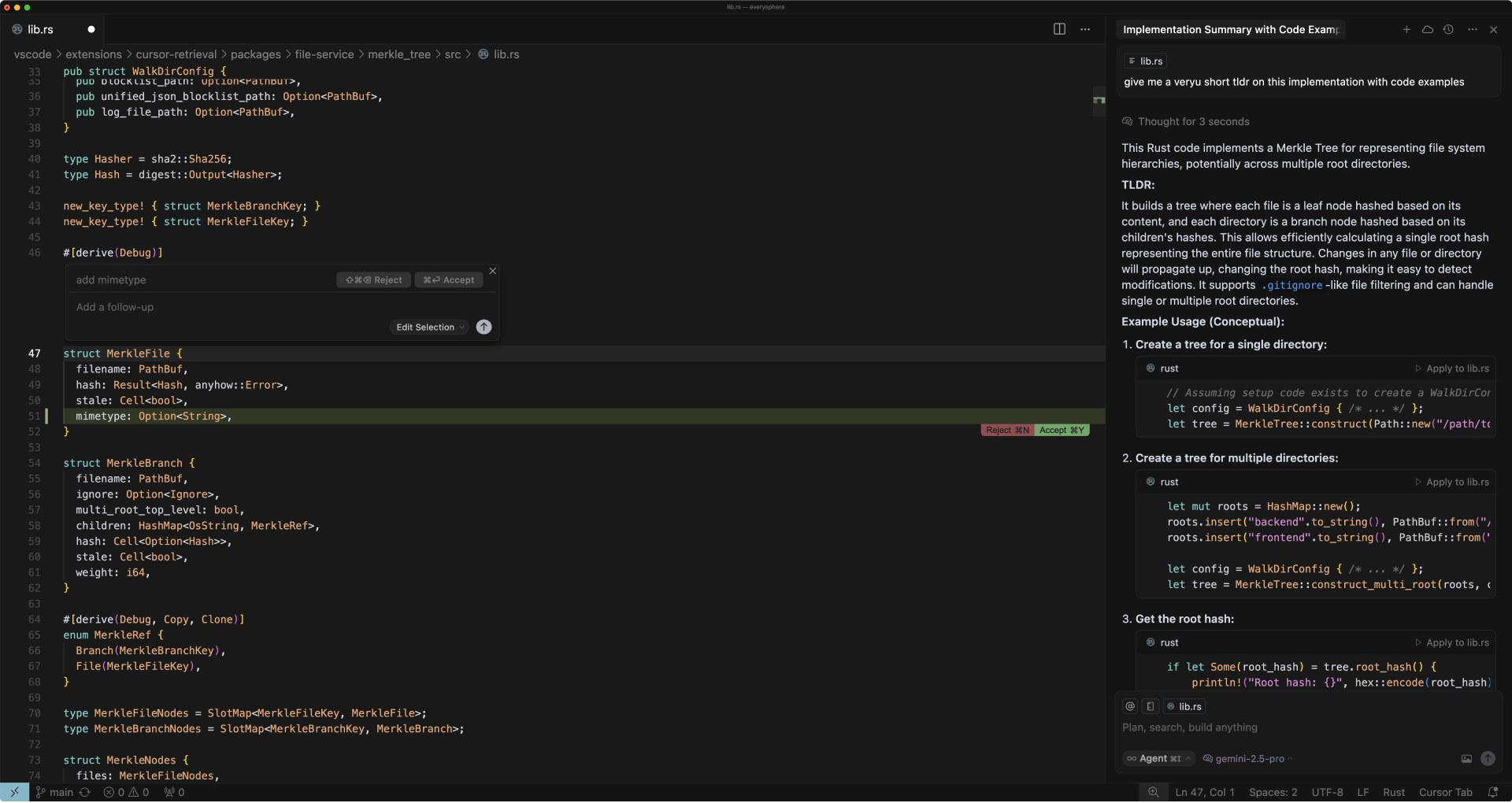Click the .gitignore inline code in chat
This screenshot has width=1512, height=803.
[x=1291, y=286]
